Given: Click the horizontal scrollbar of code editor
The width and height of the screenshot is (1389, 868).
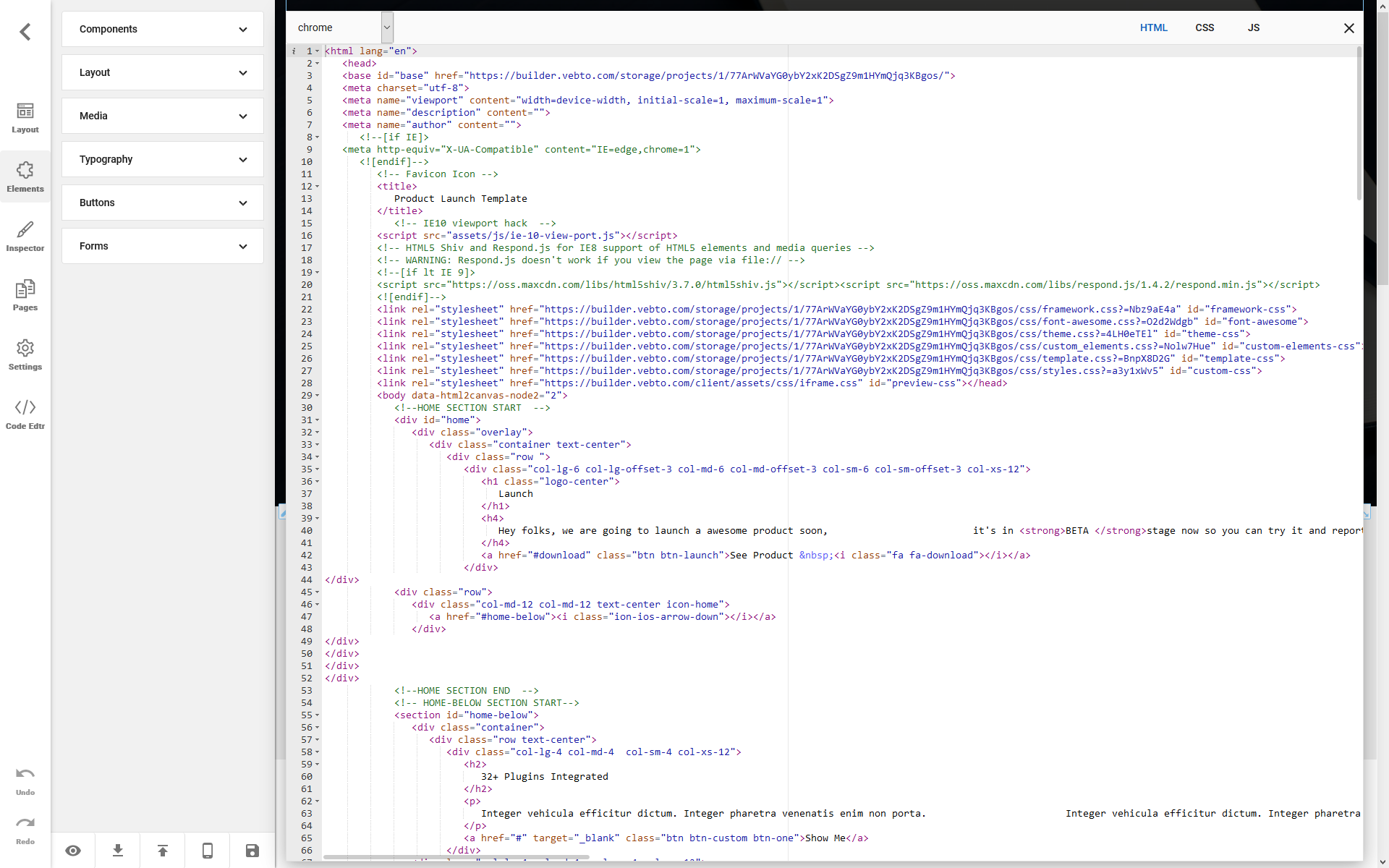Looking at the screenshot, I should tap(456, 857).
